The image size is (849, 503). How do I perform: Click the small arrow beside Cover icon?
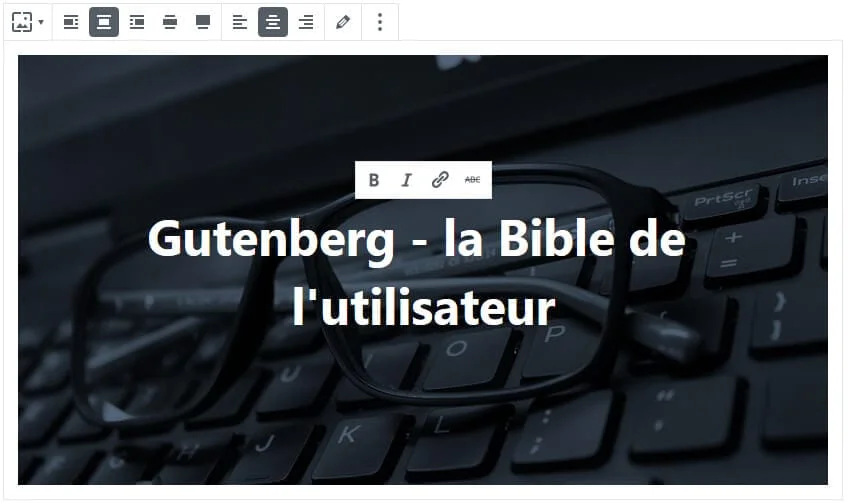(41, 22)
